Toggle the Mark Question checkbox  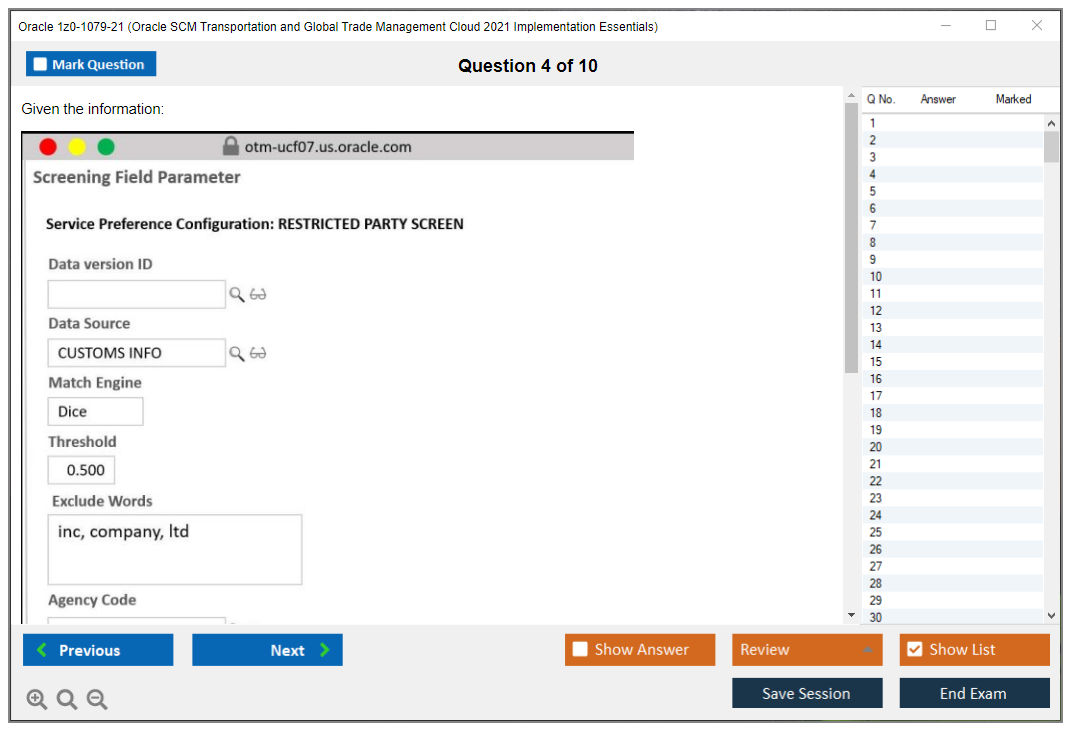click(x=41, y=64)
